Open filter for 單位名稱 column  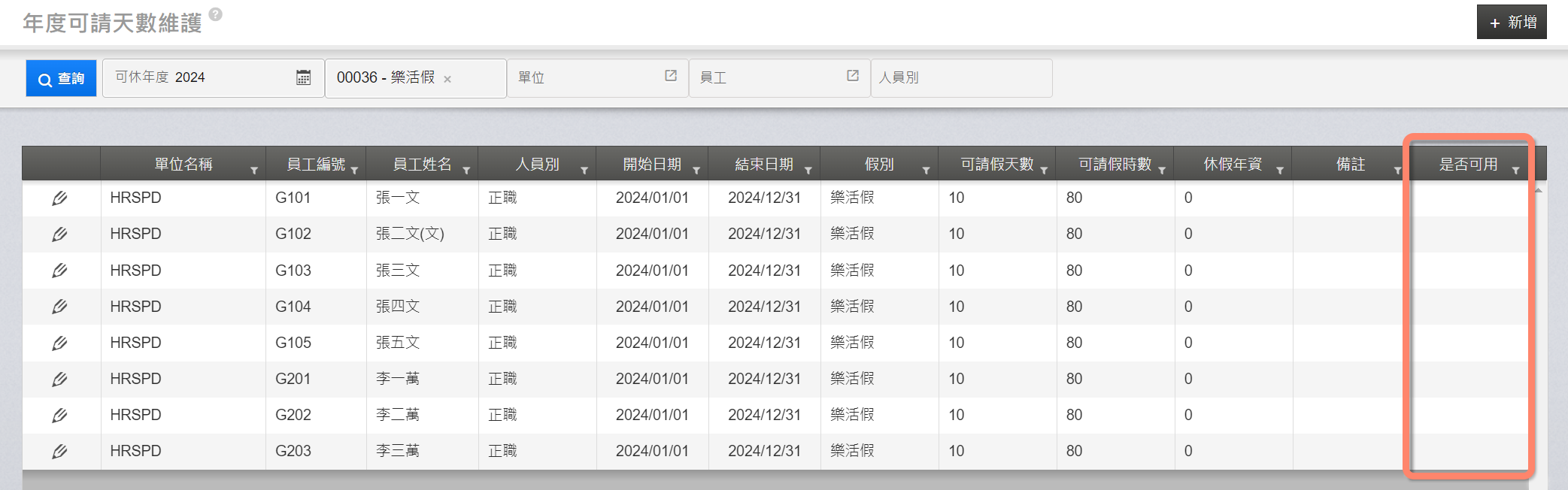(254, 171)
